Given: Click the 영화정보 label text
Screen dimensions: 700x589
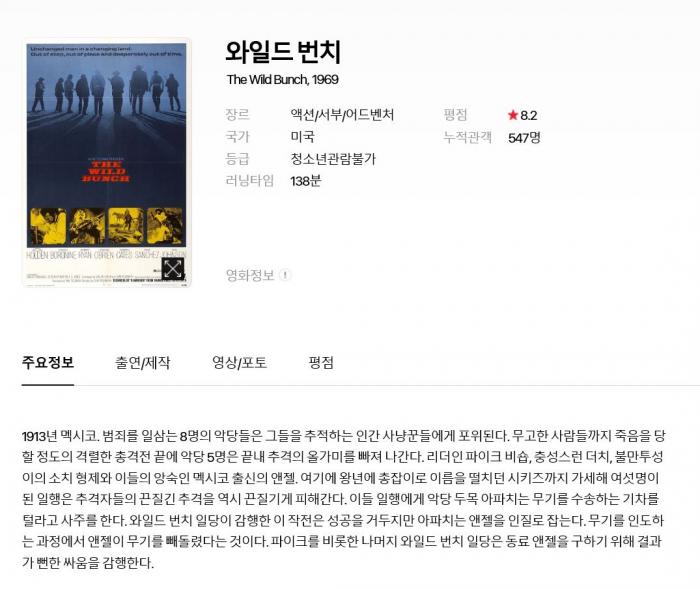Looking at the screenshot, I should click(x=250, y=275).
